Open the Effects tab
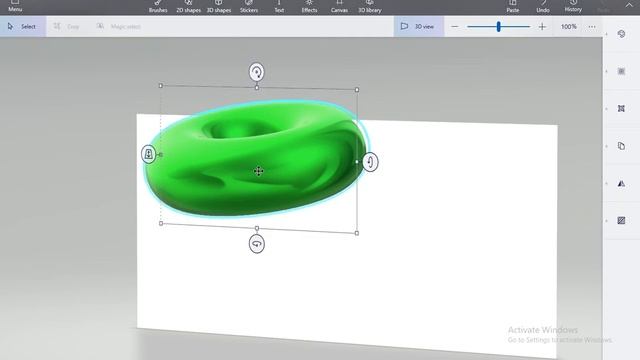Image resolution: width=640 pixels, height=360 pixels. 309,7
